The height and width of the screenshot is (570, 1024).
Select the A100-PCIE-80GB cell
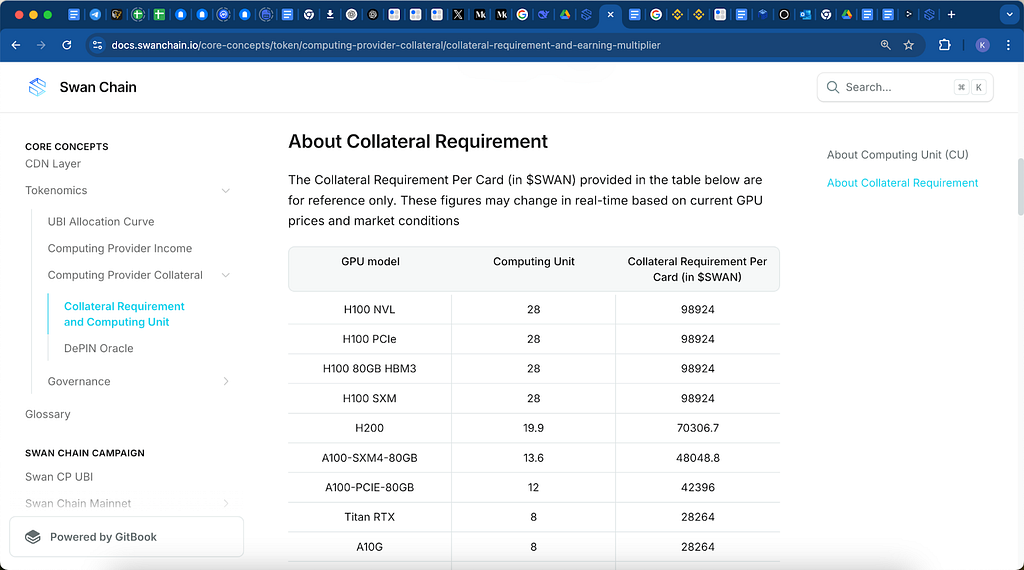pos(370,488)
